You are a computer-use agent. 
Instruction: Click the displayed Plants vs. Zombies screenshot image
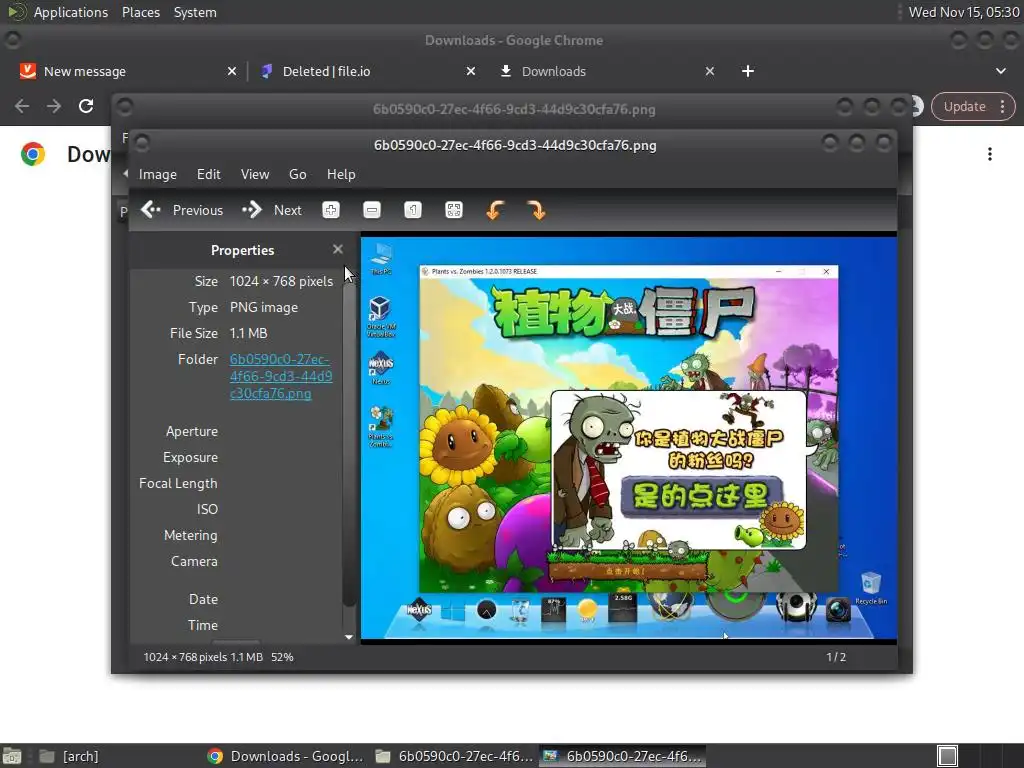click(x=628, y=438)
